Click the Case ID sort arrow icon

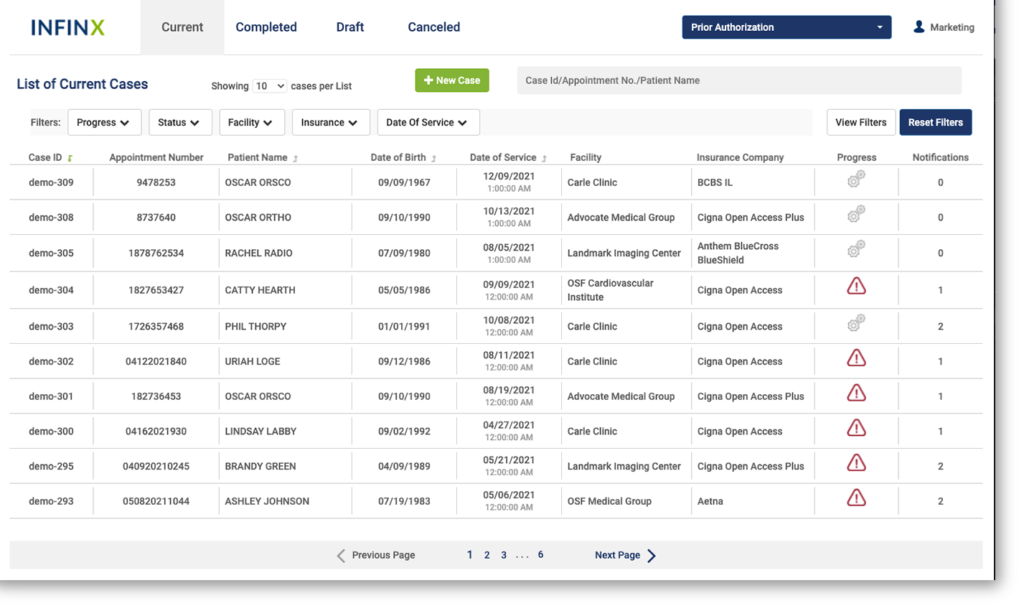click(x=70, y=158)
